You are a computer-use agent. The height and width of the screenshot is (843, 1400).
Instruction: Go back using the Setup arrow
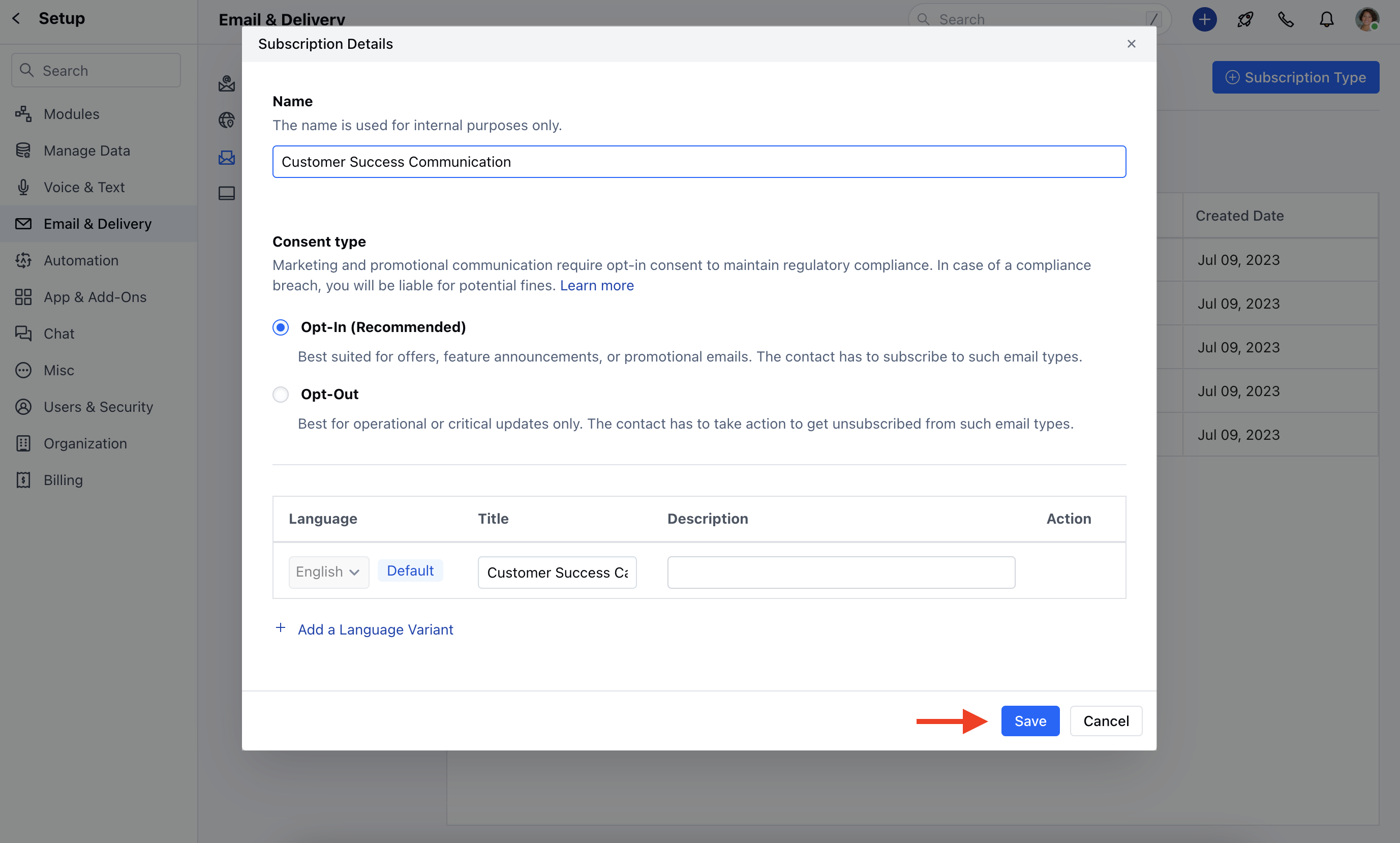[16, 19]
